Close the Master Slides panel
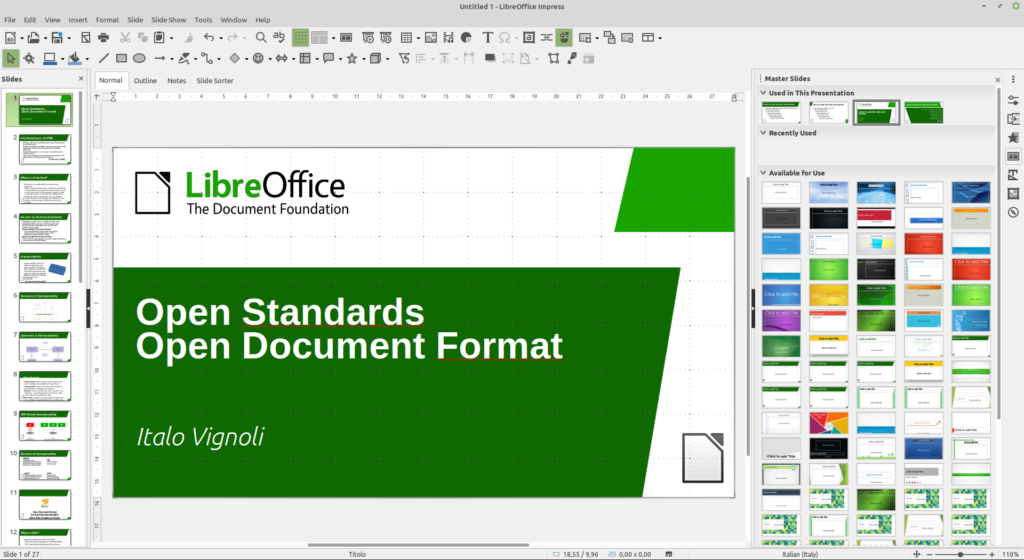1024x560 pixels. tap(997, 80)
